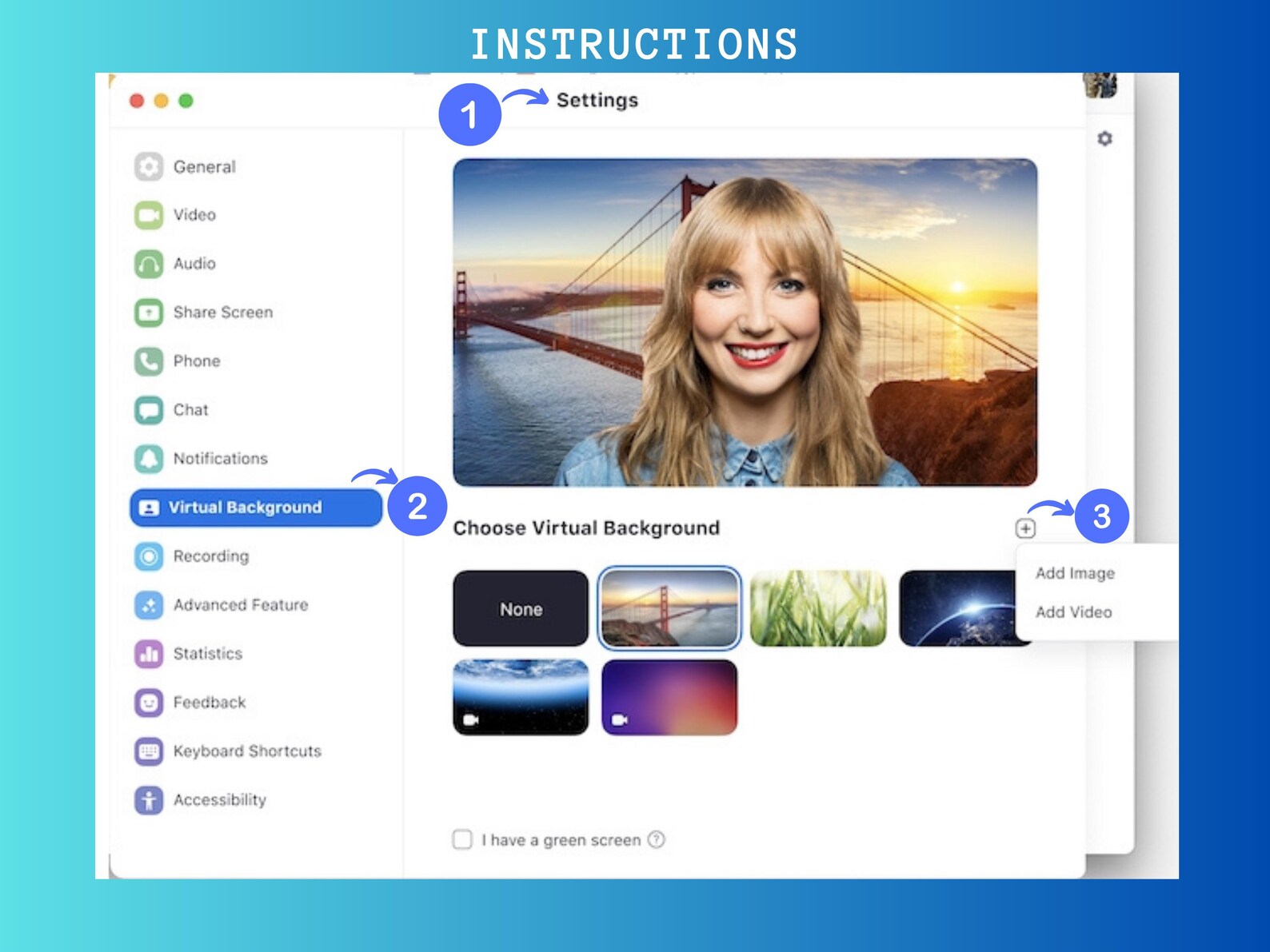Open the Accessibility icon
The height and width of the screenshot is (952, 1270).
(149, 800)
